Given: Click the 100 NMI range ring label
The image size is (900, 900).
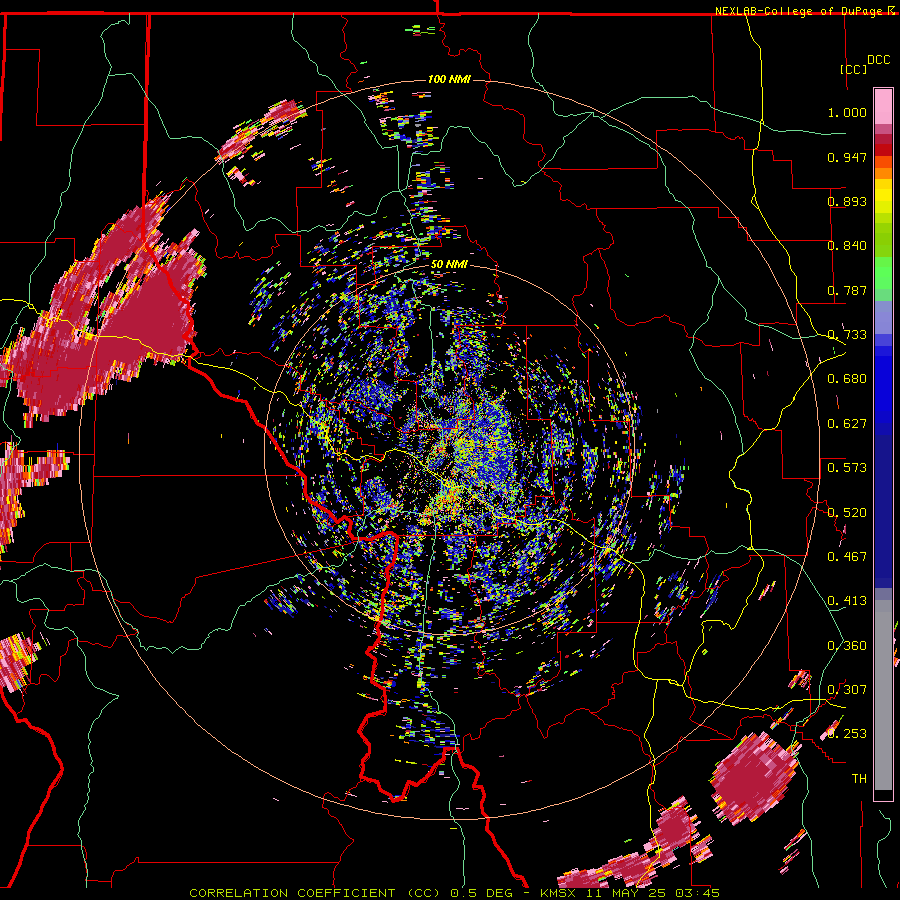Looking at the screenshot, I should (449, 79).
